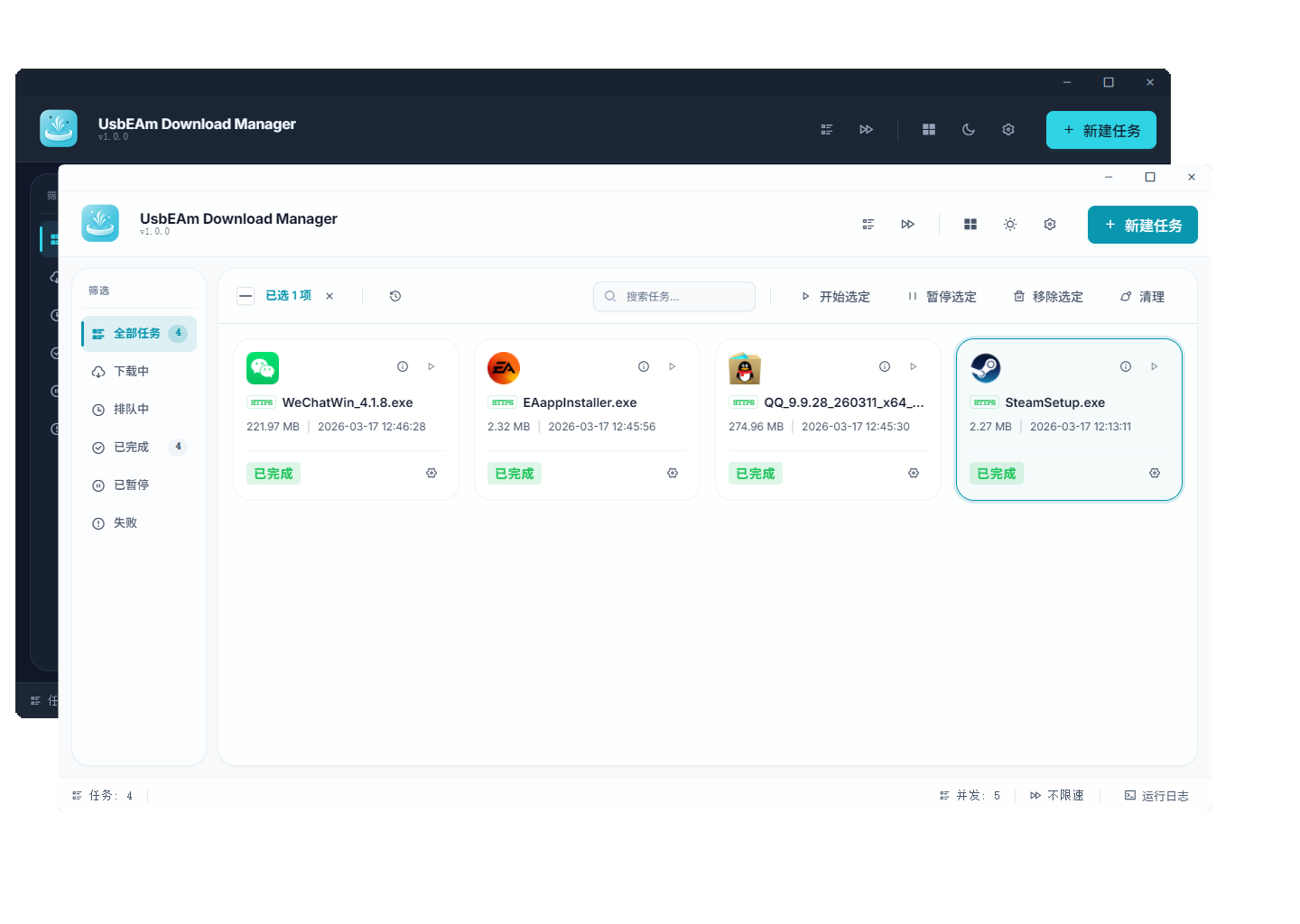Screen dimensions: 1300x924
Task: Open app settings gear in header
Action: pyautogui.click(x=1050, y=225)
